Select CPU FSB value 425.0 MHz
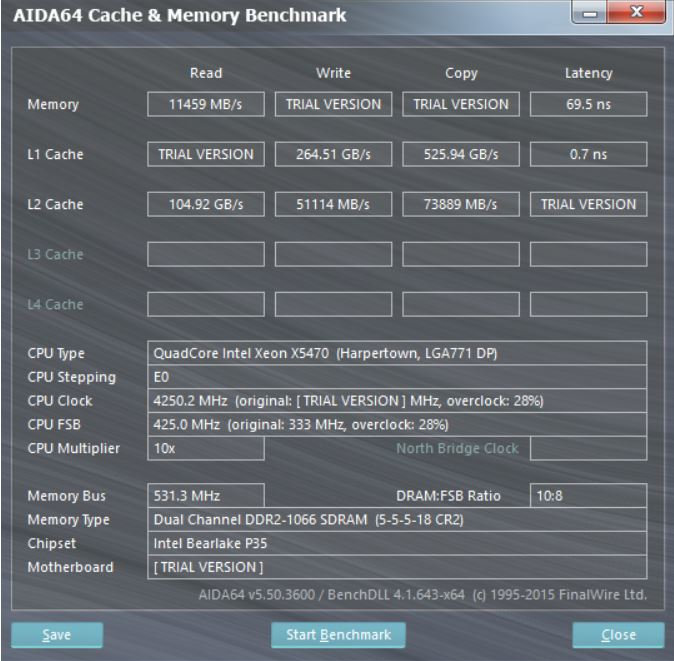This screenshot has height=661, width=674. 397,425
